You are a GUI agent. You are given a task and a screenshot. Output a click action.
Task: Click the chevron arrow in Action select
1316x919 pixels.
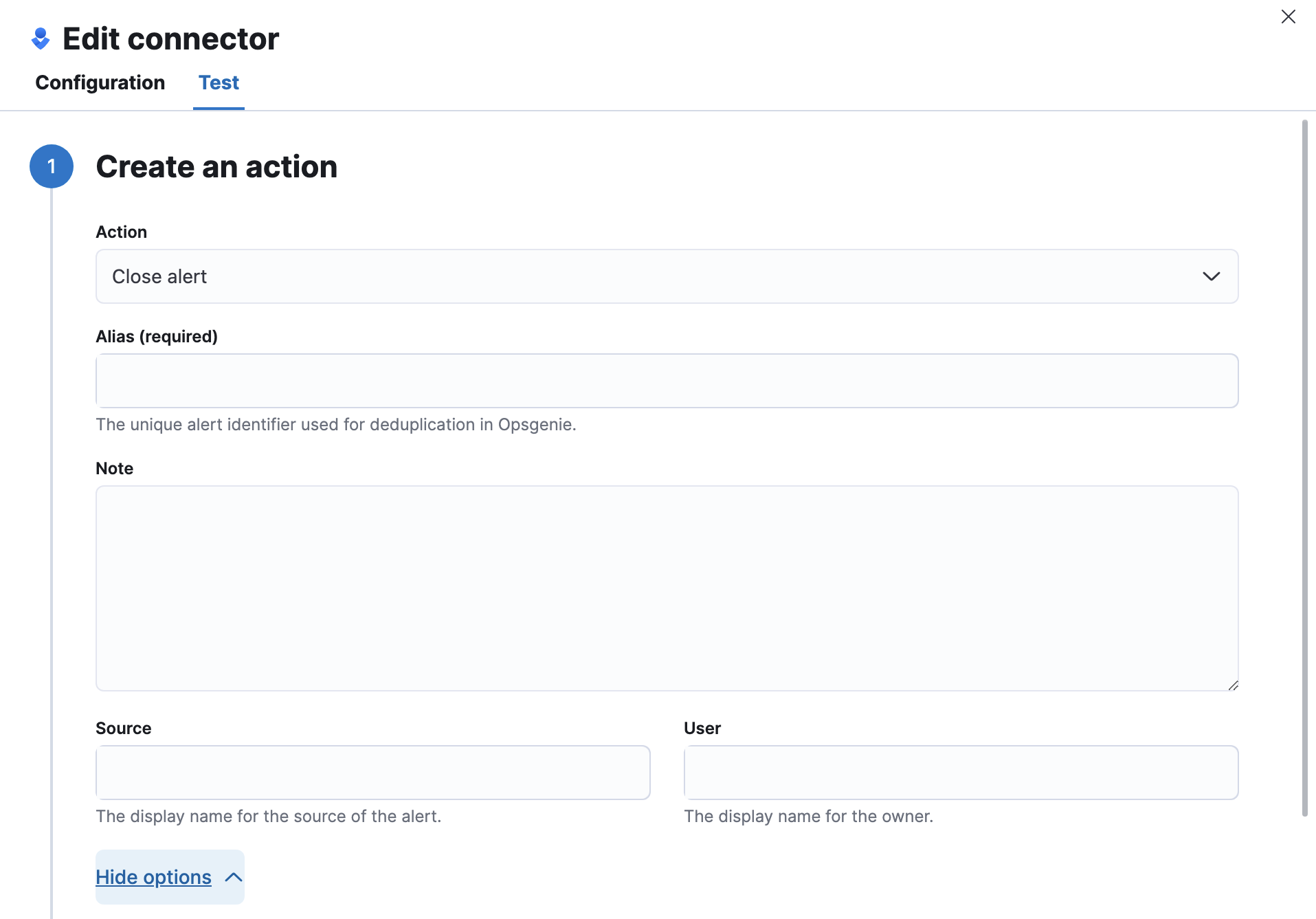(x=1211, y=276)
